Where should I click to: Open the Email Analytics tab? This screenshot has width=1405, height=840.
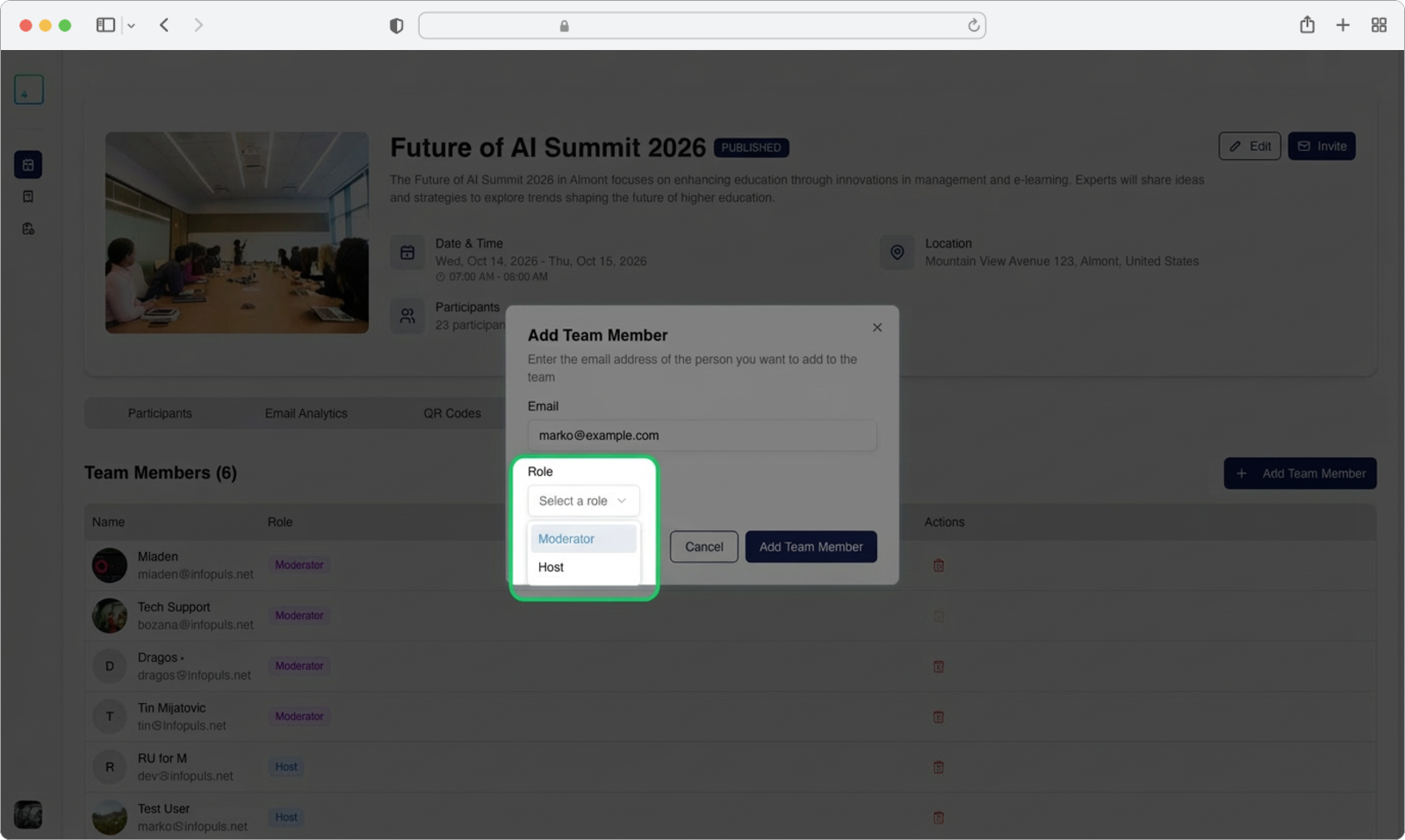point(306,413)
